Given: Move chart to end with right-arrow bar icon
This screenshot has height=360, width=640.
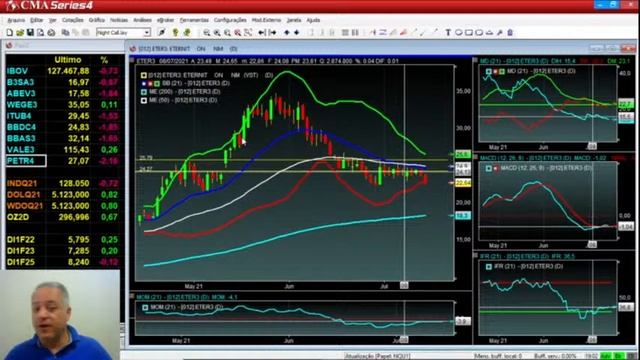Looking at the screenshot, I should click(272, 33).
